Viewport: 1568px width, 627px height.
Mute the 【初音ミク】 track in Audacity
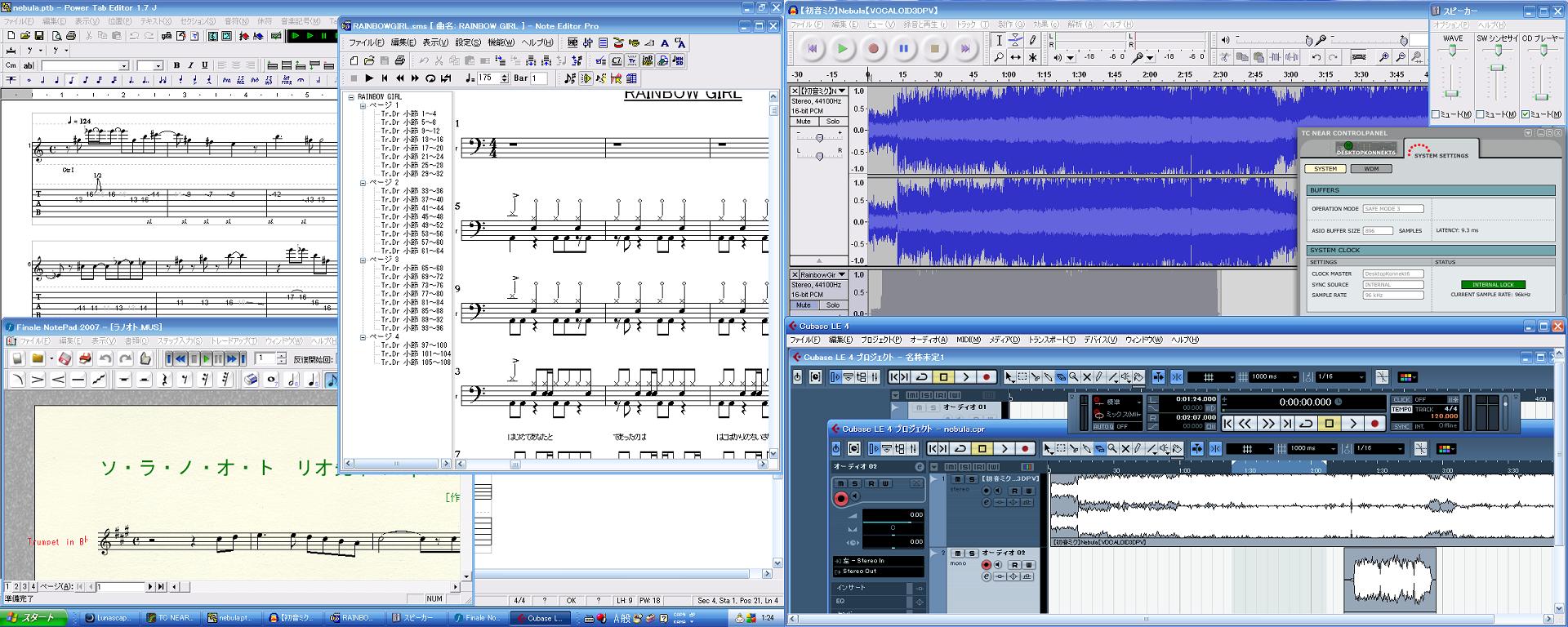tap(804, 122)
